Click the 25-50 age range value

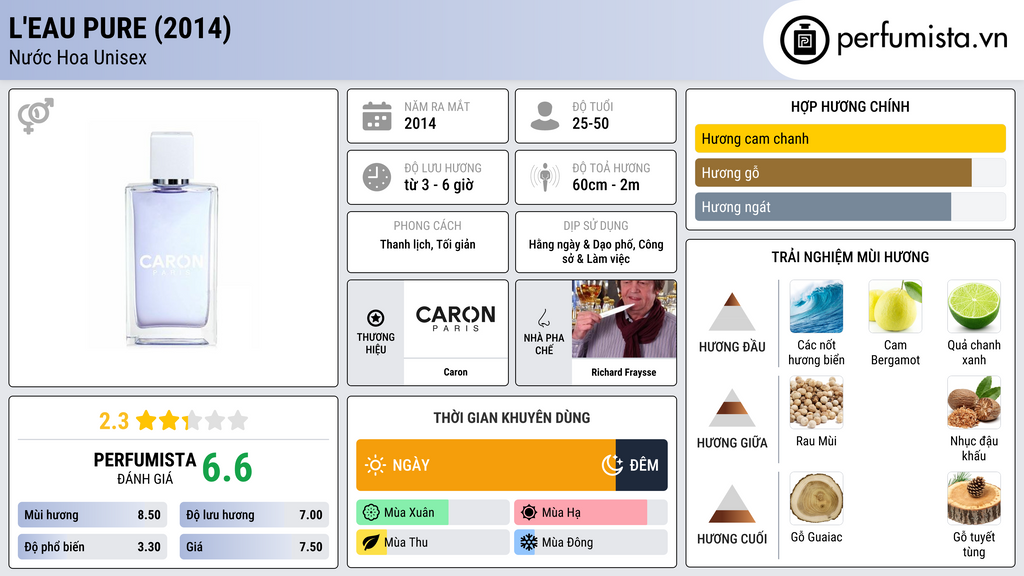click(x=590, y=123)
